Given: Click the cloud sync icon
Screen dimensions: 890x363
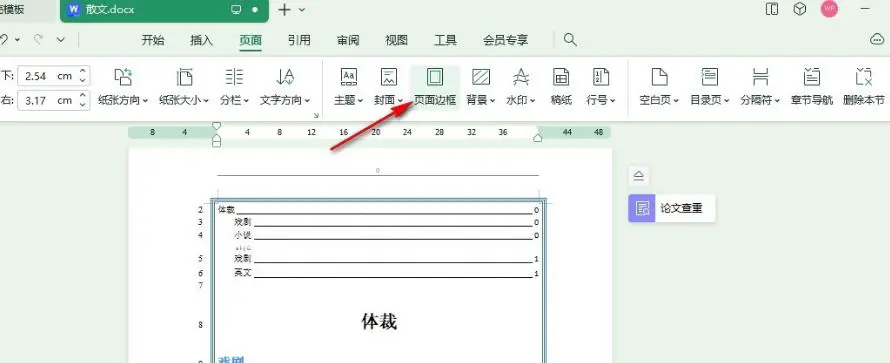Looking at the screenshot, I should point(878,39).
